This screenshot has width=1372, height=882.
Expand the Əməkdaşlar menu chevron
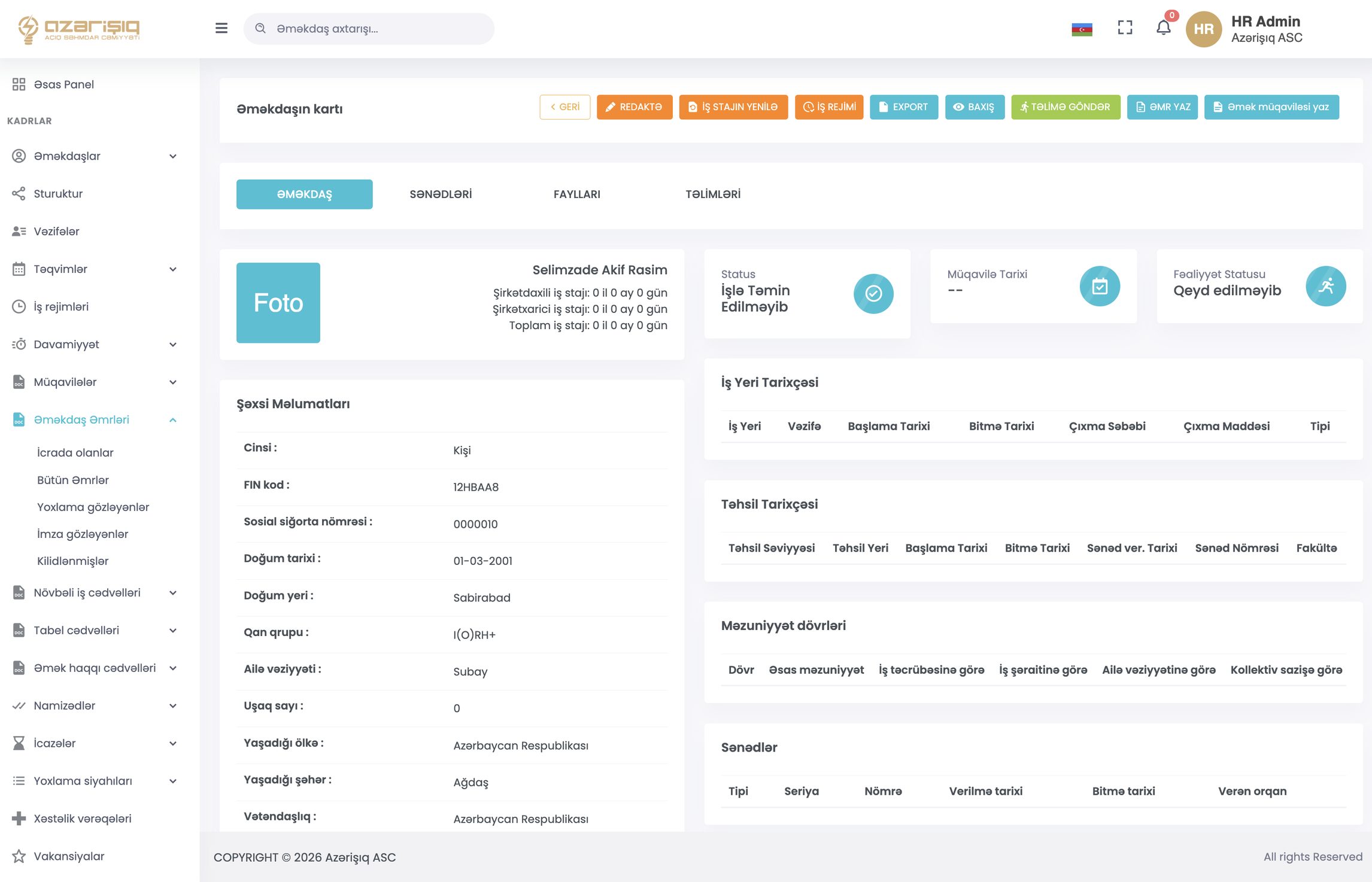[173, 156]
